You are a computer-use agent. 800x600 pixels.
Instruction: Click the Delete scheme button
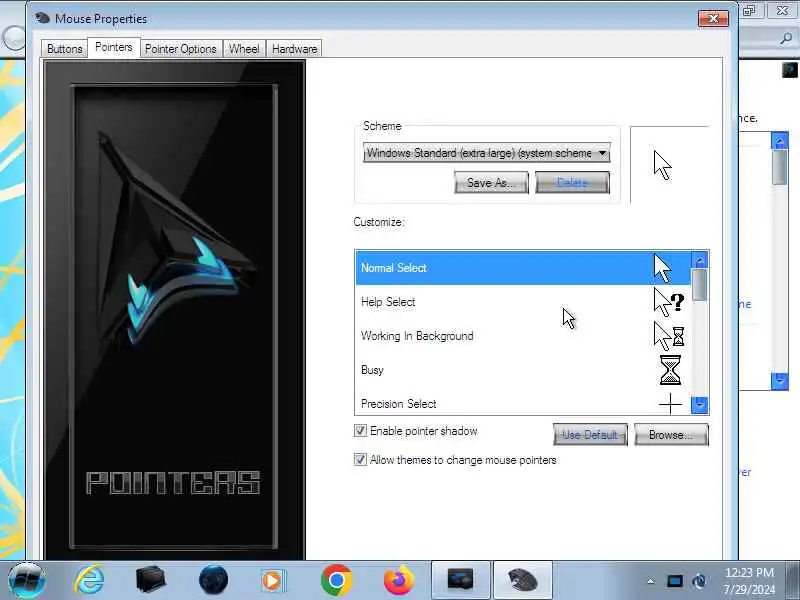click(572, 183)
